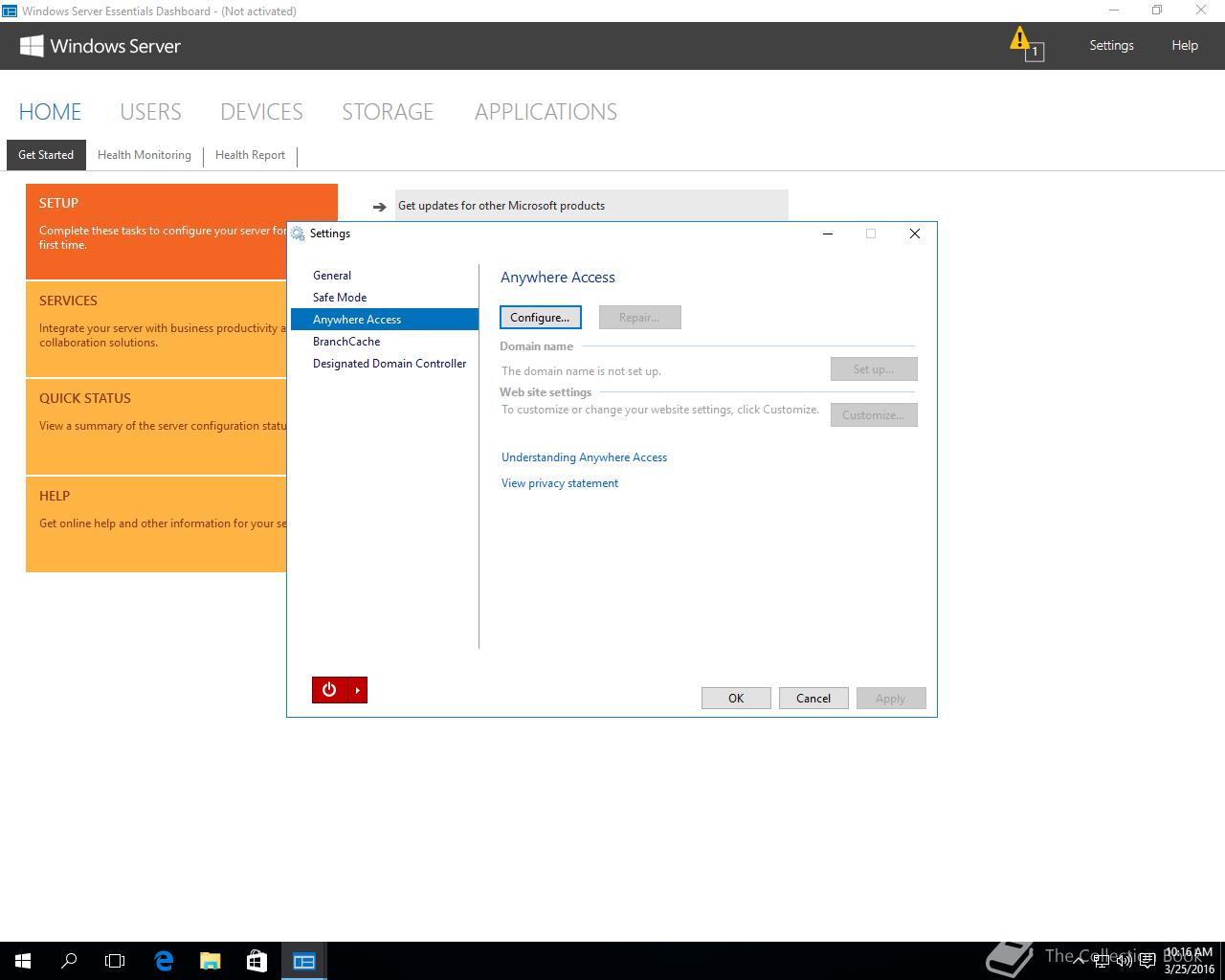Screen dimensions: 1225x980
Task: Select the HELP tile
Action: coord(156,524)
